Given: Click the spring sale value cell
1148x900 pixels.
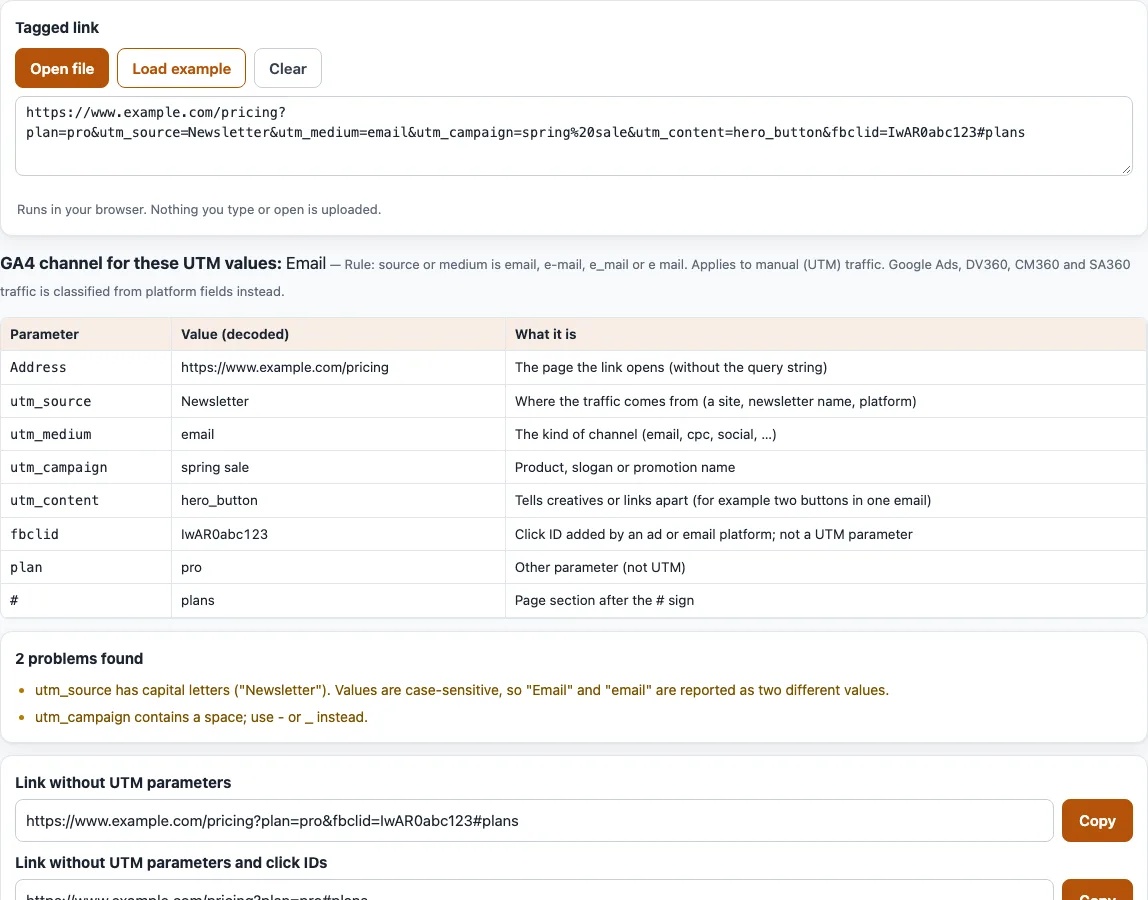Looking at the screenshot, I should coord(338,467).
